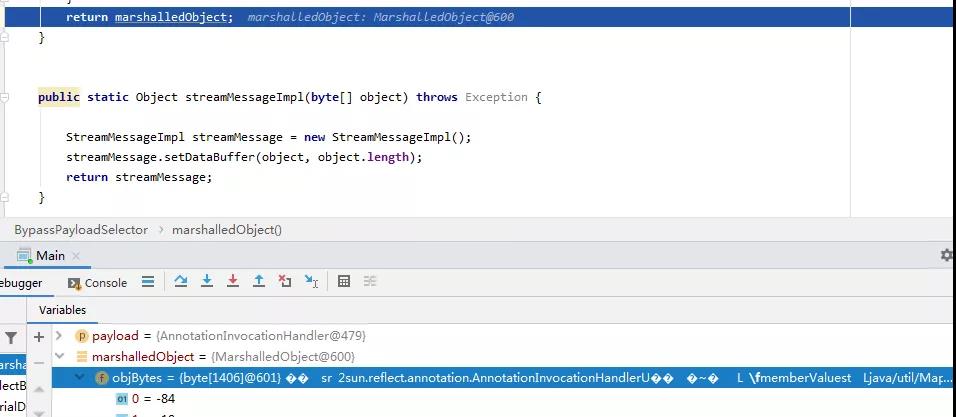The height and width of the screenshot is (417, 956).
Task: Click the object.length expression
Action: [363, 157]
